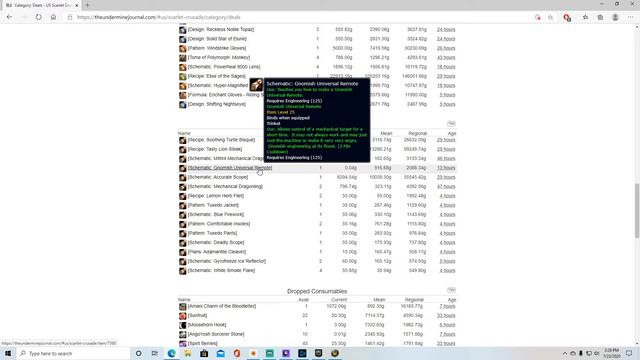Open the Schematic: Accurate Scope link
This screenshot has height=360, width=640.
click(218, 177)
